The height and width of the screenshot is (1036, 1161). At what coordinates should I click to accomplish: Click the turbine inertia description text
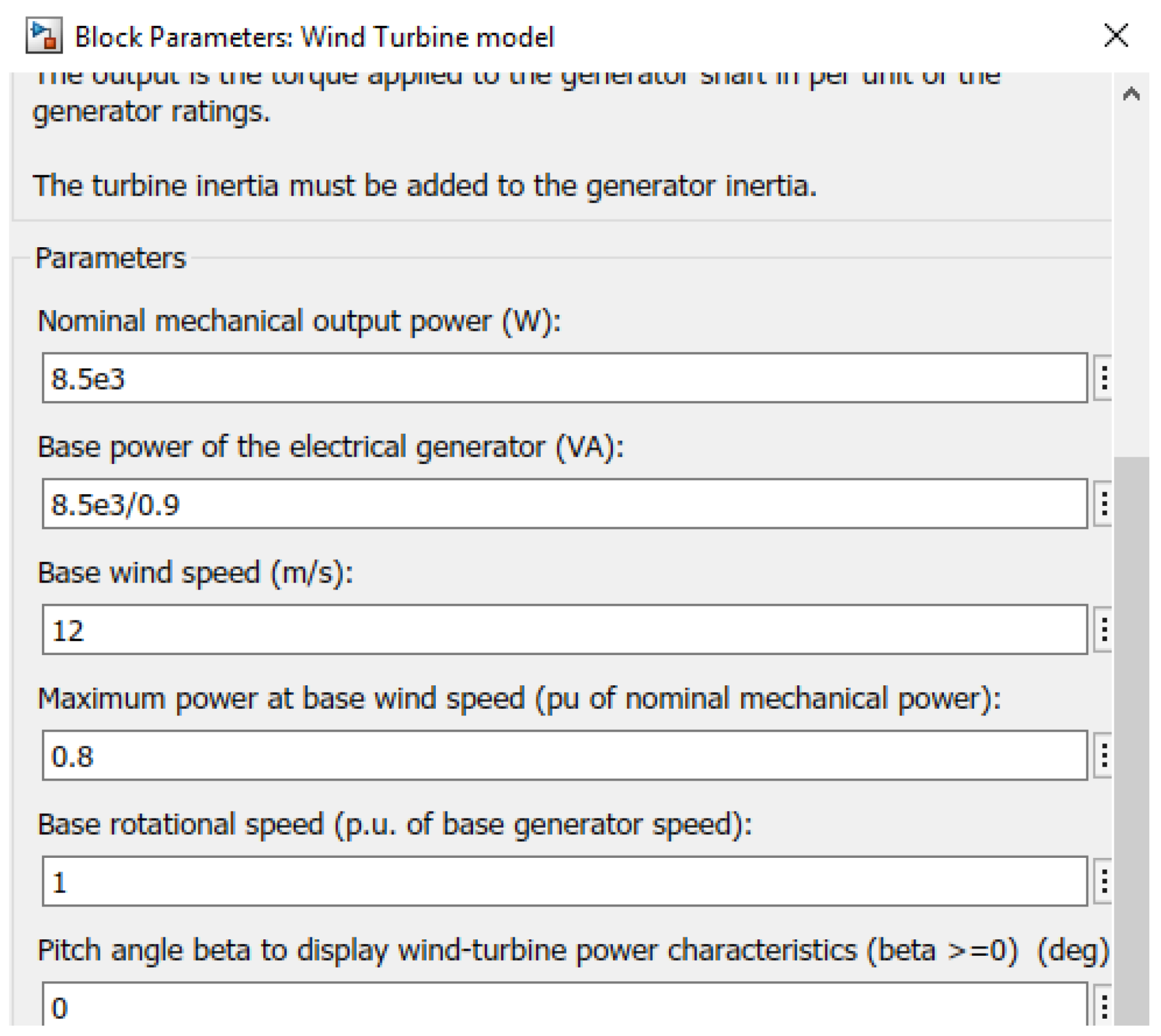pos(424,186)
